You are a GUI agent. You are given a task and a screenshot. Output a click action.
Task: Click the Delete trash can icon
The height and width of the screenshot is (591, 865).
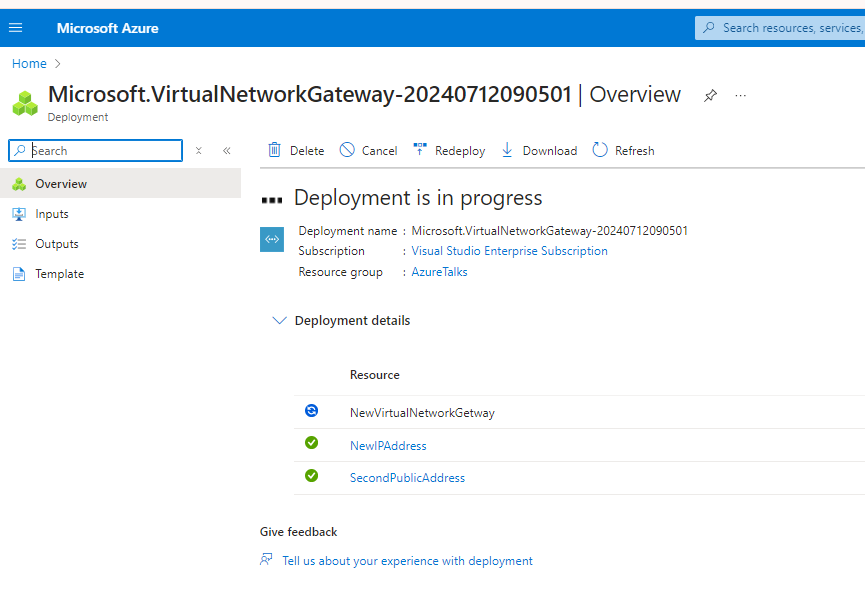[x=274, y=150]
